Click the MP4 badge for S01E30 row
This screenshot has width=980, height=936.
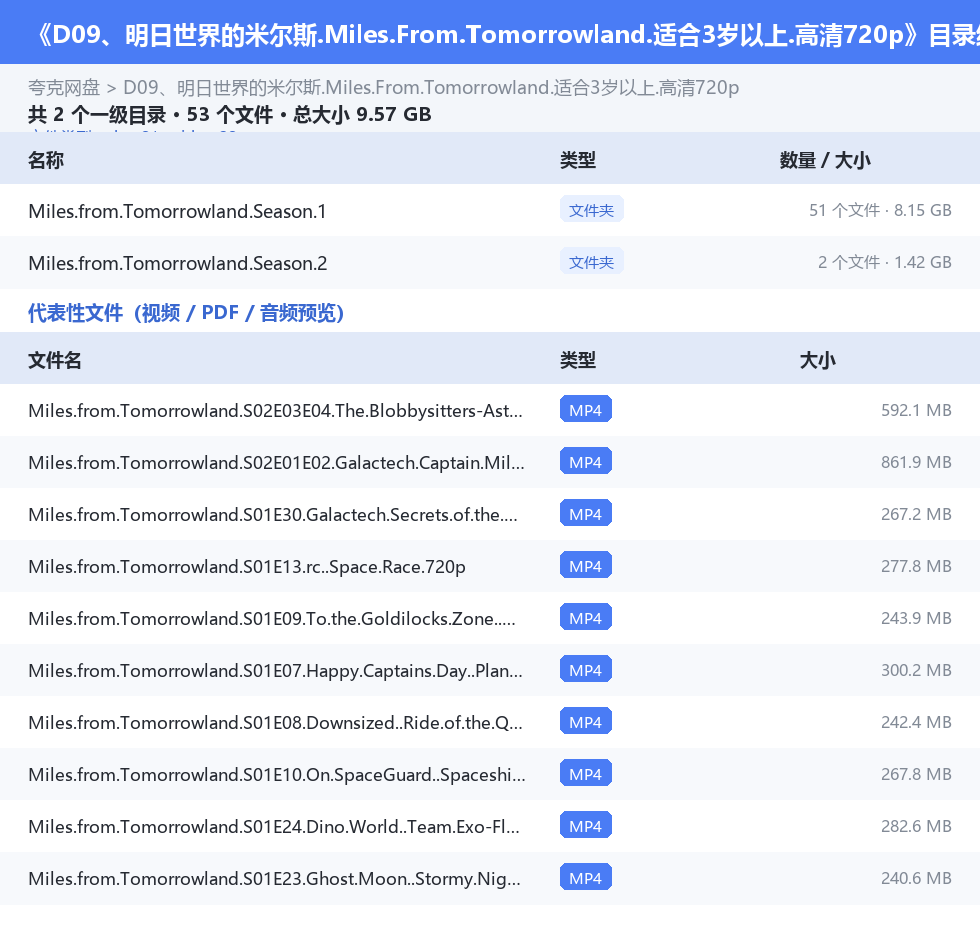(x=586, y=513)
